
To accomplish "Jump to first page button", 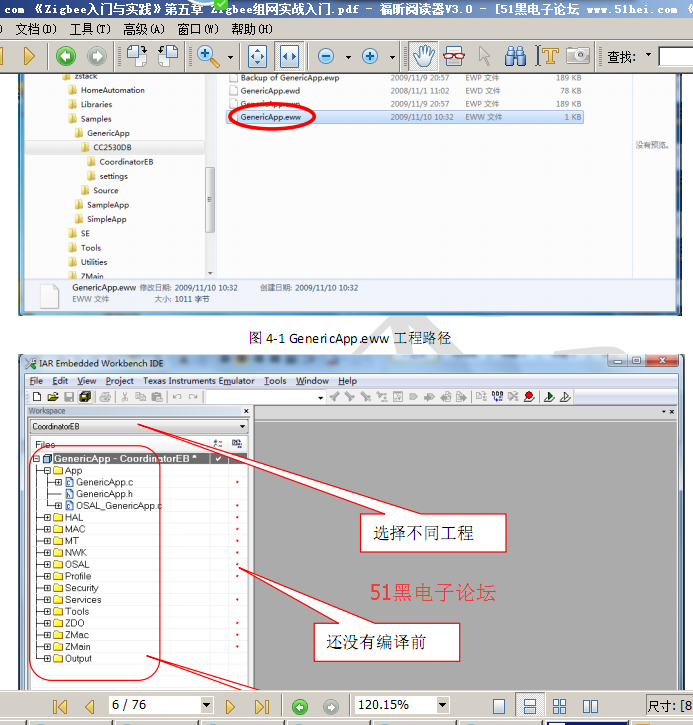I will point(60,707).
